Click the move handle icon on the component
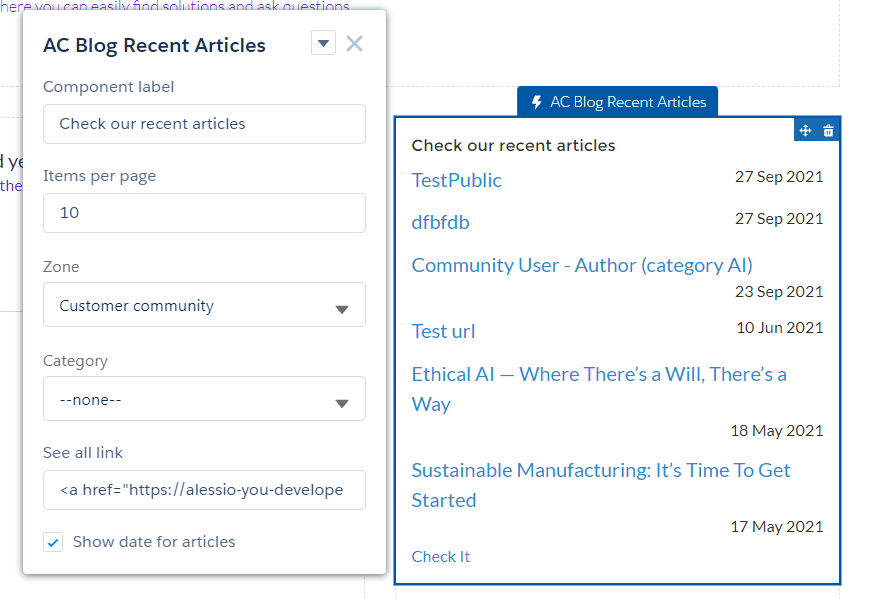Viewport: 872px width, 599px height. pyautogui.click(x=806, y=131)
